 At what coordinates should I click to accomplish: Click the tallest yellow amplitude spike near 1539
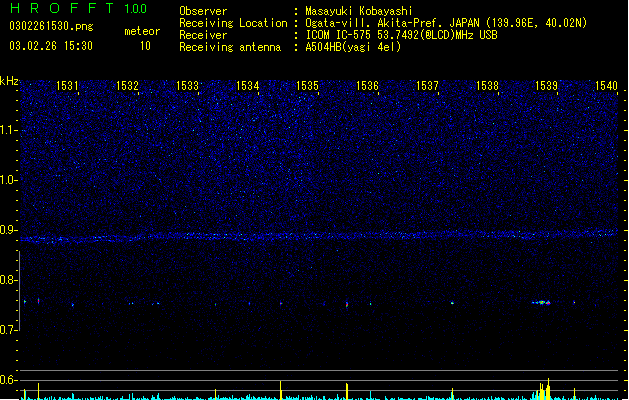point(548,388)
